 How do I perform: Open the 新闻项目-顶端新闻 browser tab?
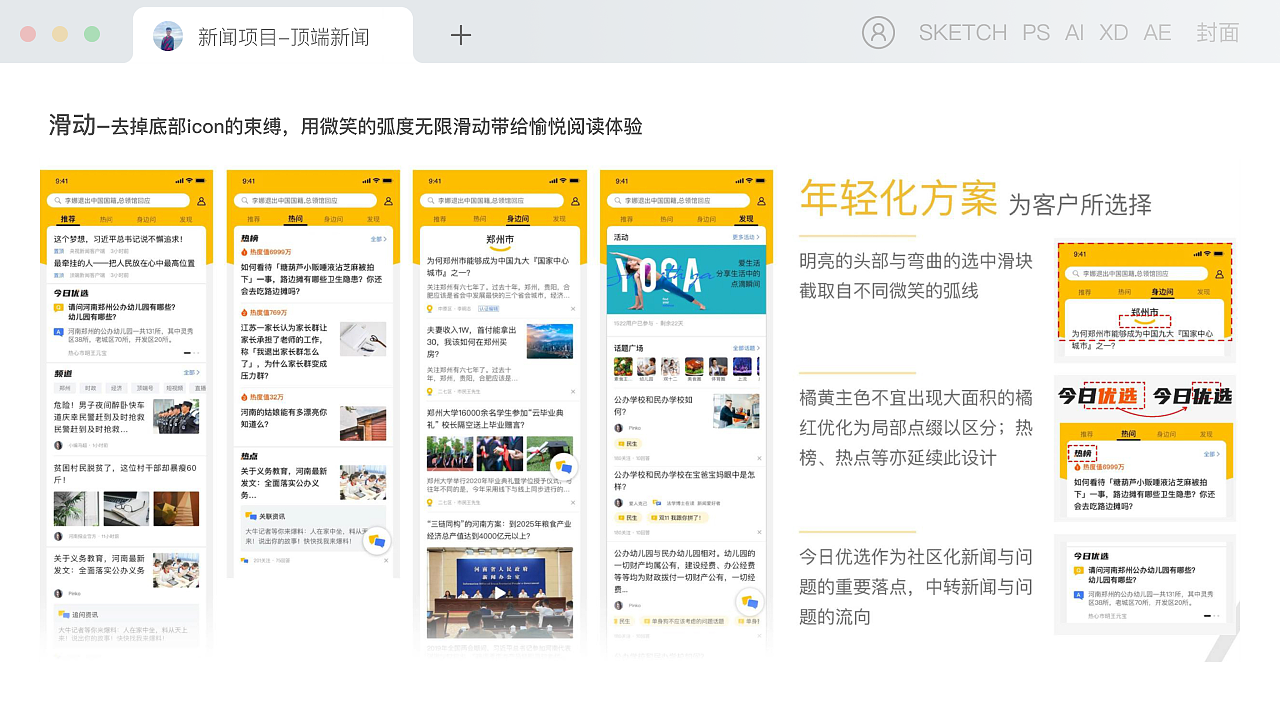[273, 36]
